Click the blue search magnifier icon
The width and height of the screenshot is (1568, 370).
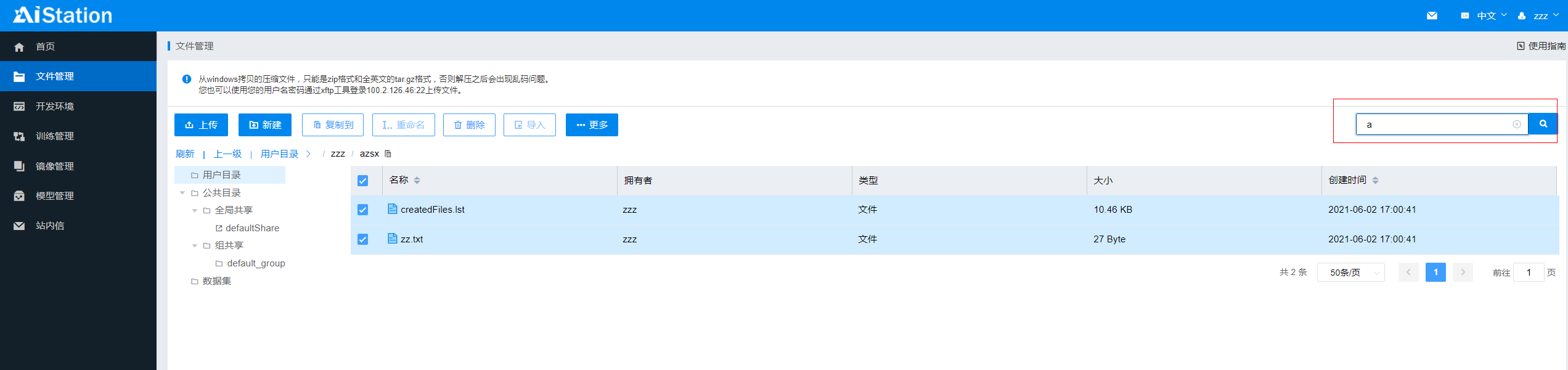(x=1543, y=125)
